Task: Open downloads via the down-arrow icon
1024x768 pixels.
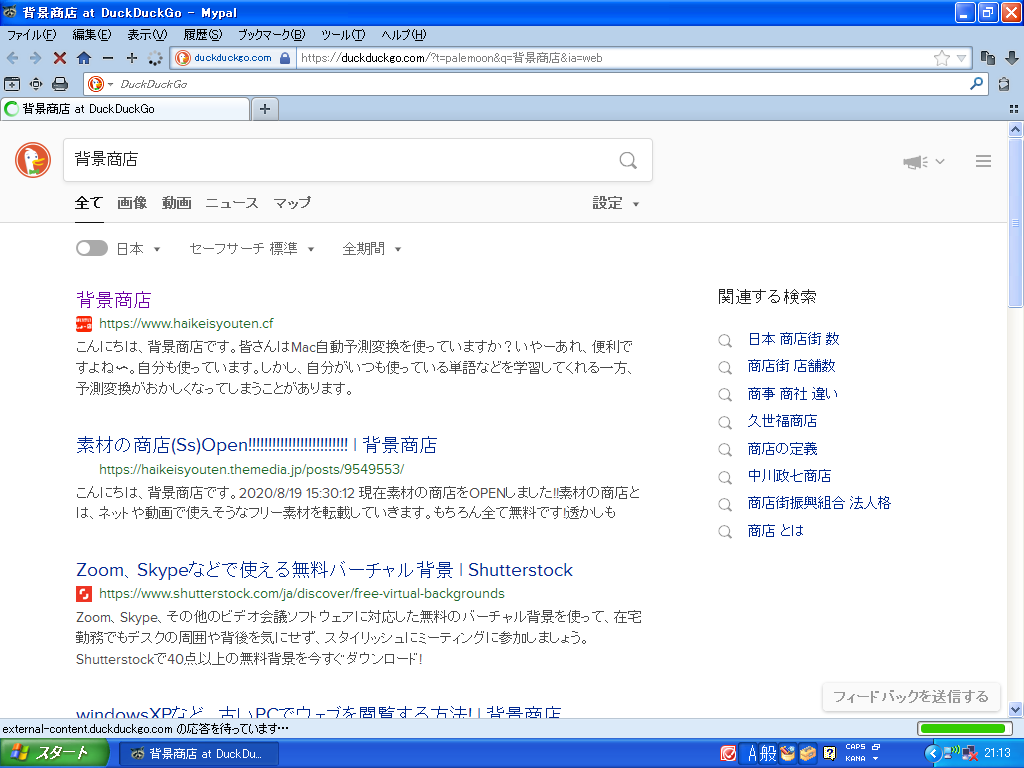Action: click(1012, 58)
